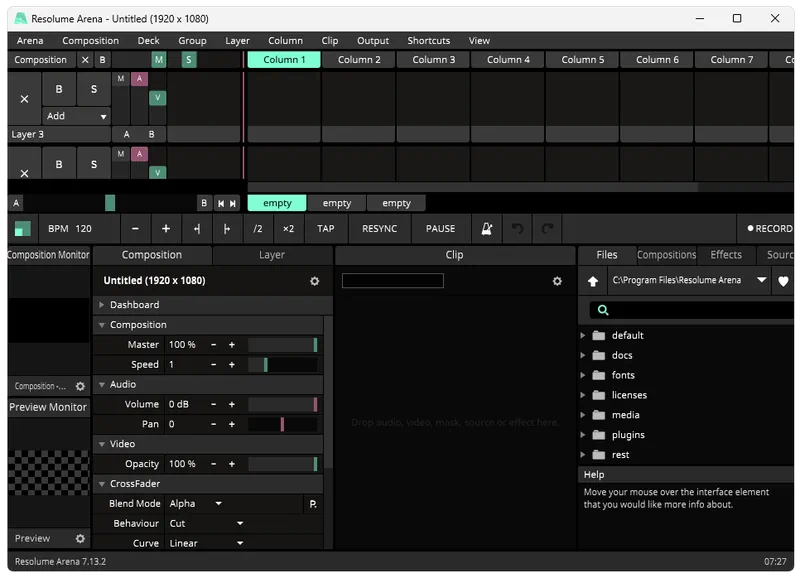800x578 pixels.
Task: Click crossfader side B button
Action: [204, 203]
